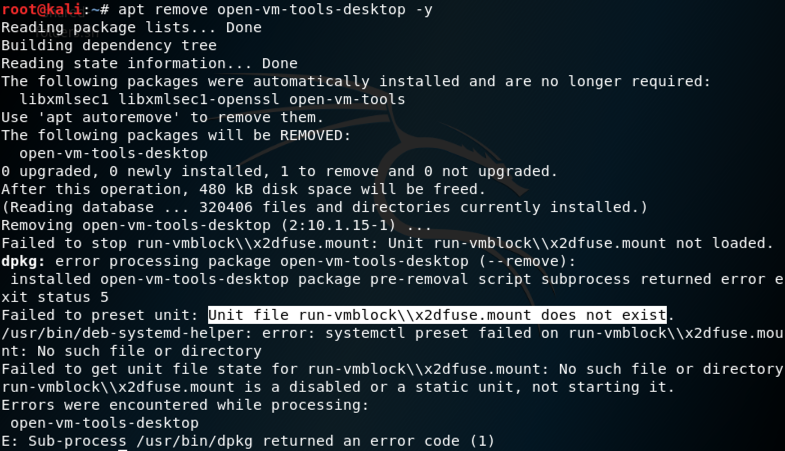Click the 'Building dependency tree' line
Viewport: 785px width, 451px height.
tap(108, 45)
